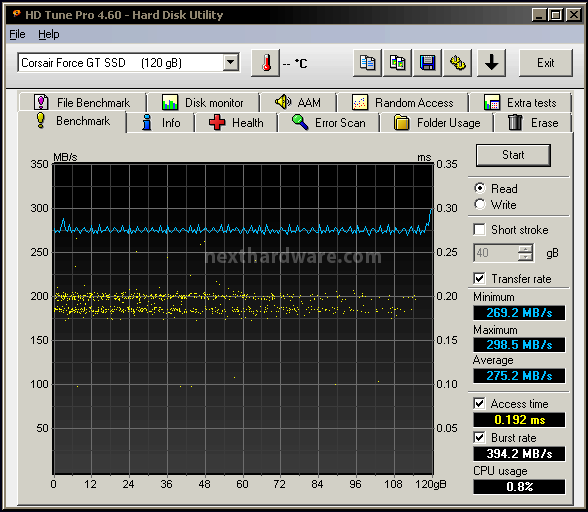The height and width of the screenshot is (512, 588).
Task: Uncheck the Transfer rate checkbox
Action: (479, 278)
